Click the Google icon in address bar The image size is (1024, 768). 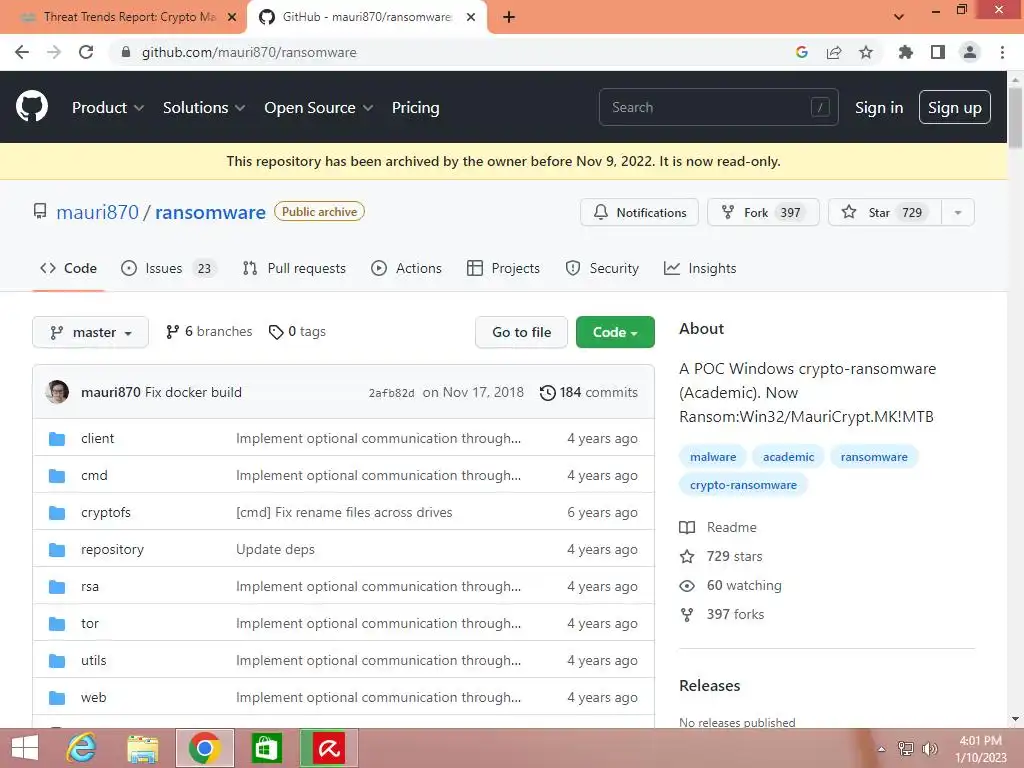coord(802,52)
